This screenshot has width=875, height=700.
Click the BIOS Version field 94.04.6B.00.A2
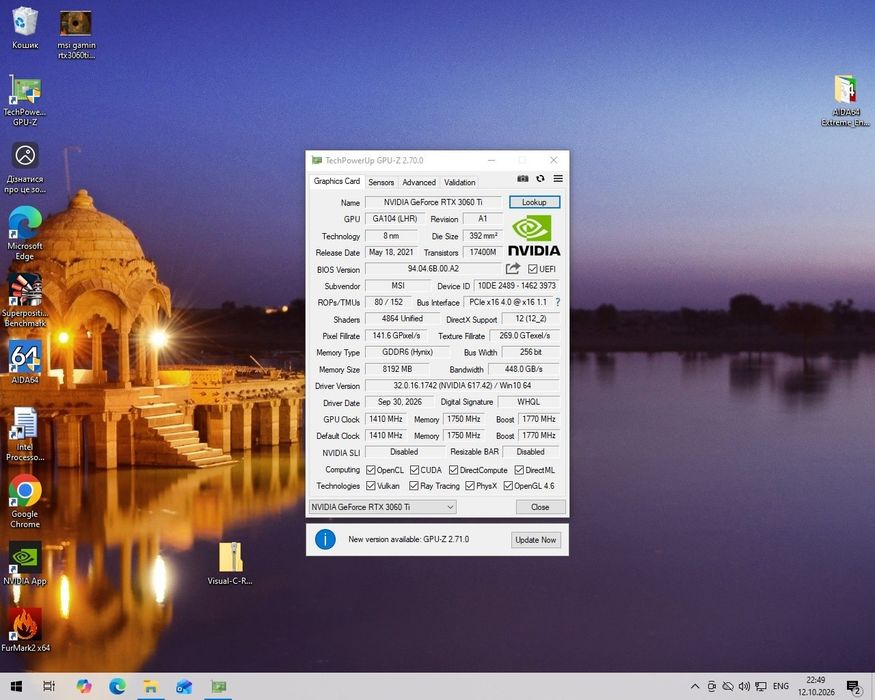(434, 269)
